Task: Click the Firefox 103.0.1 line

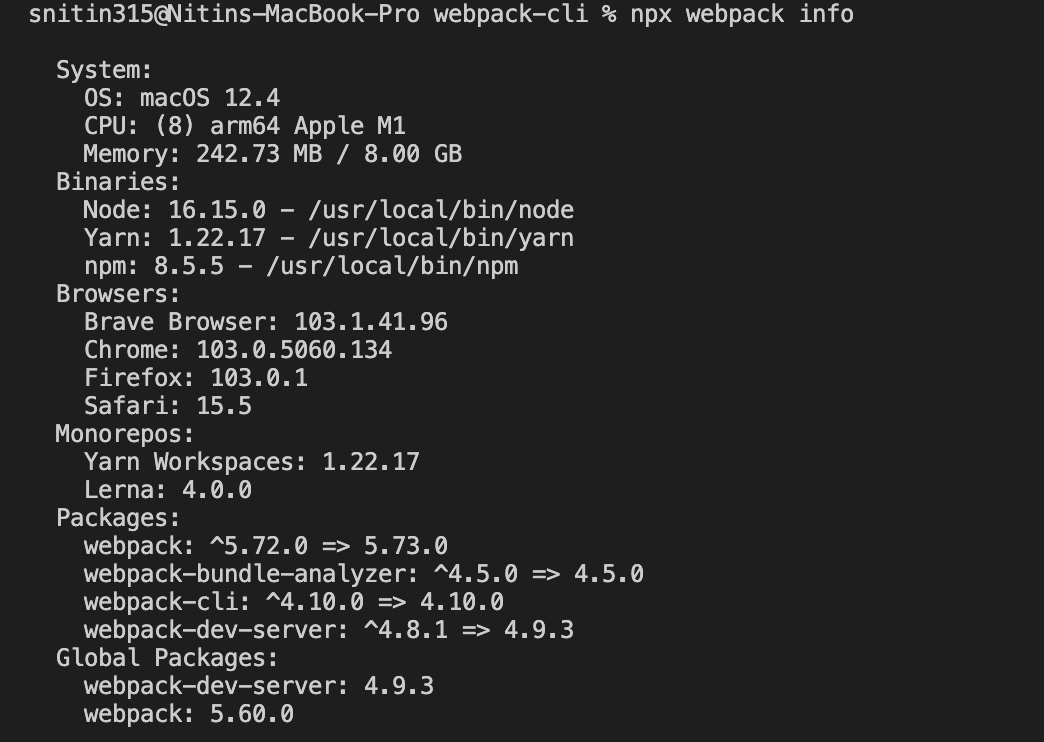Action: [x=196, y=378]
